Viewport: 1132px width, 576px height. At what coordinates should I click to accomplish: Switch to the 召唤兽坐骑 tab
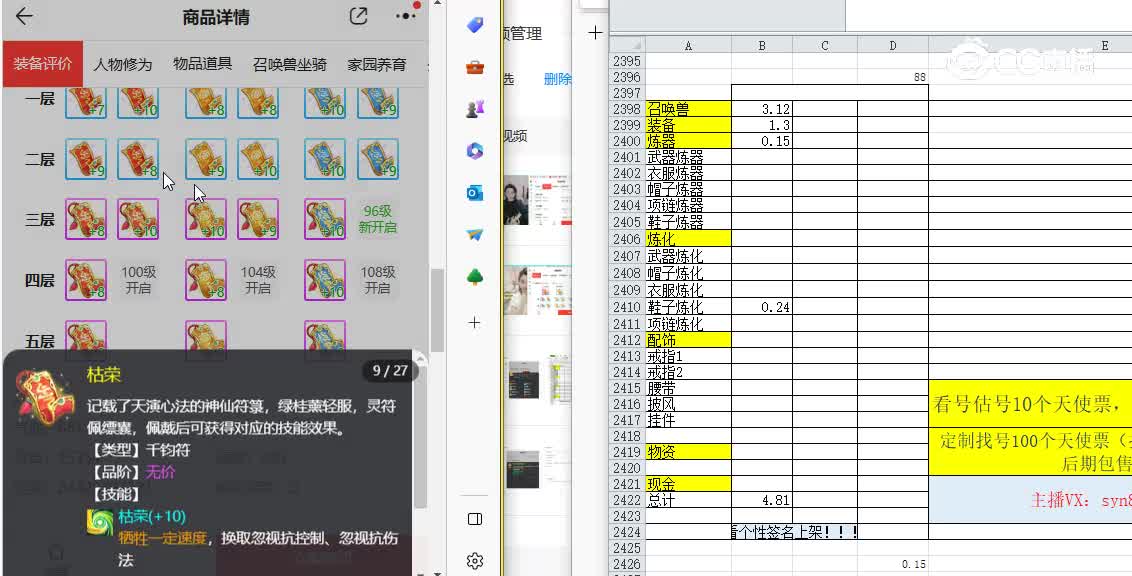click(x=289, y=64)
